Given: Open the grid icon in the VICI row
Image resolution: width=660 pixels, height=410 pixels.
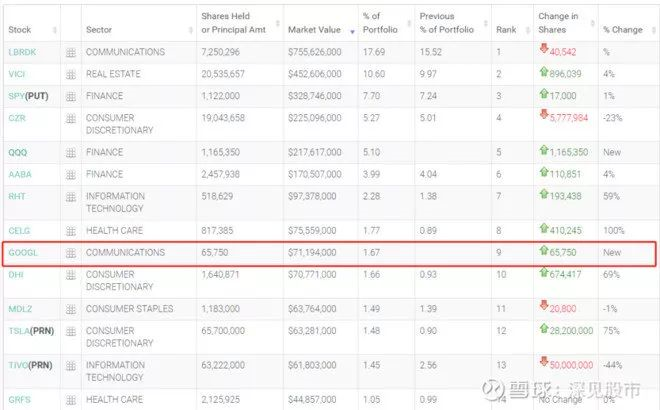Looking at the screenshot, I should pyautogui.click(x=71, y=75).
